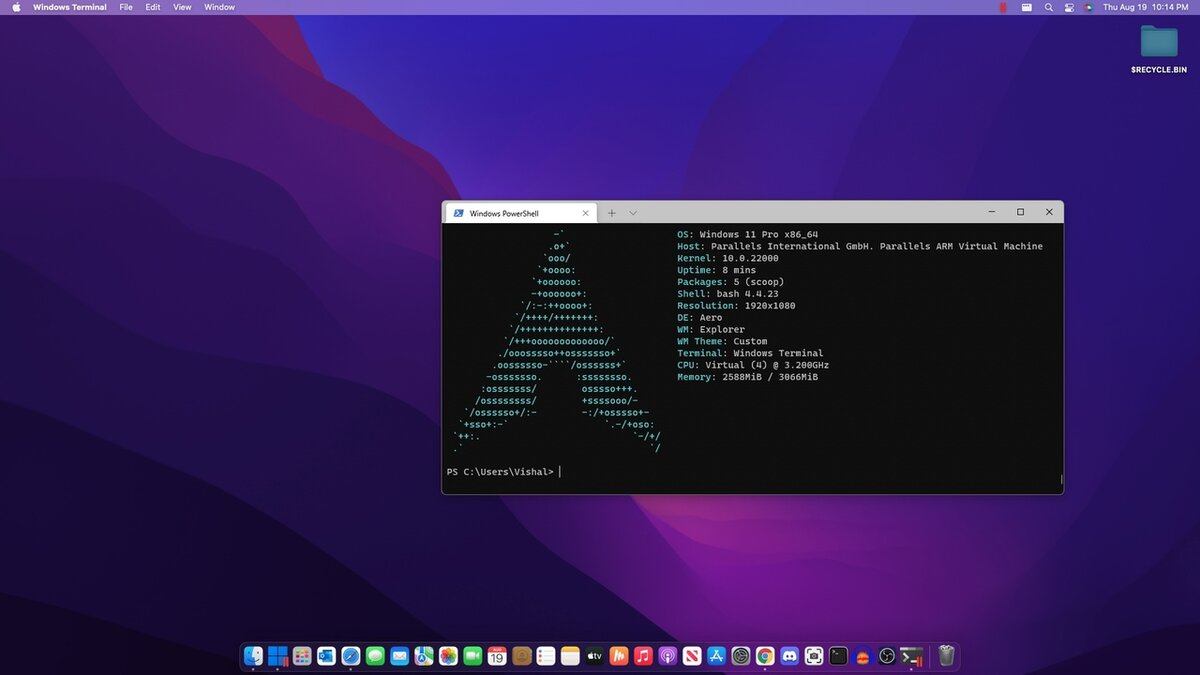The image size is (1200, 675).
Task: Open Maps from the Dock
Action: click(424, 656)
